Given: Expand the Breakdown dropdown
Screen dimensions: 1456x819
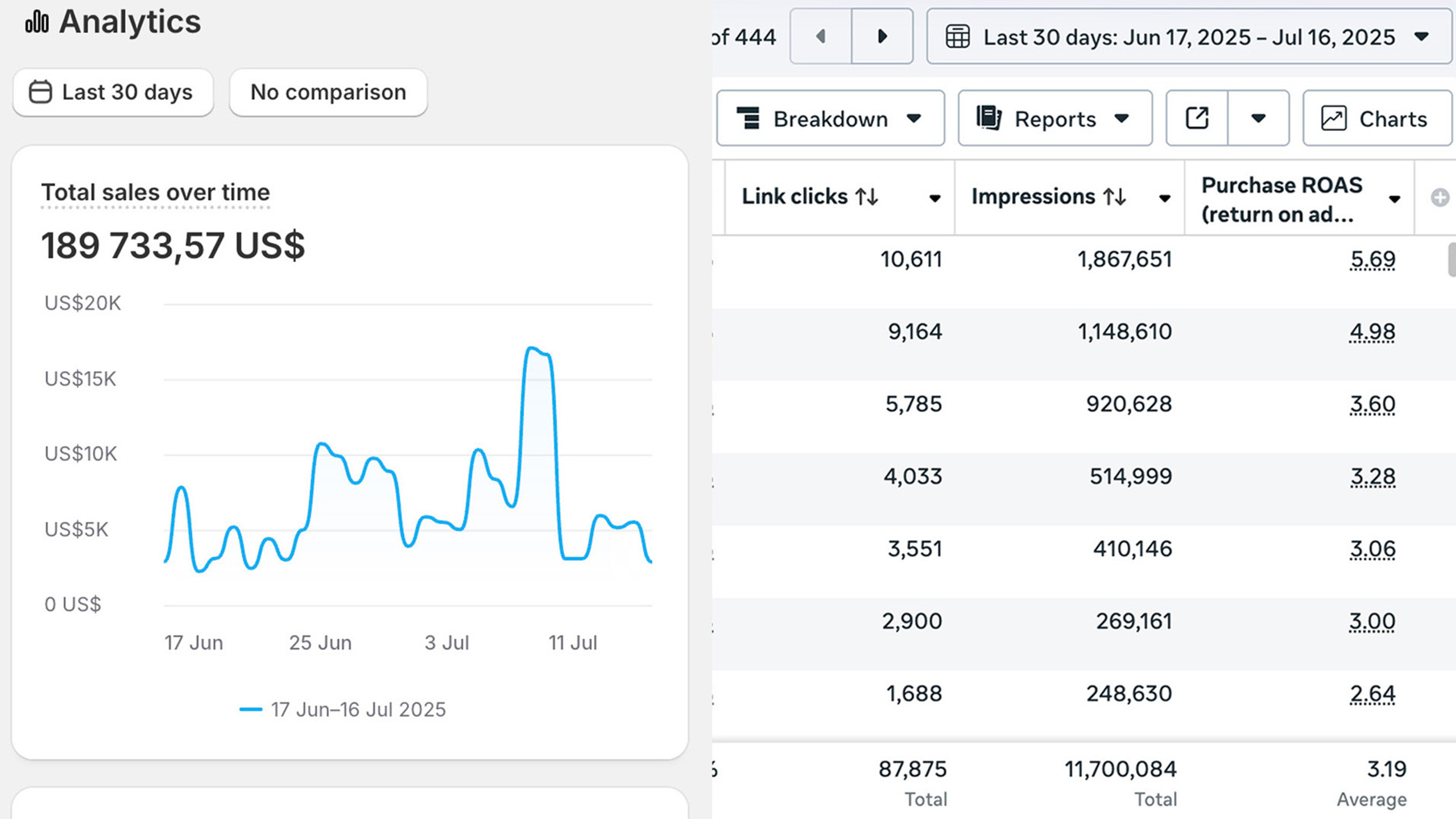Looking at the screenshot, I should tap(830, 118).
